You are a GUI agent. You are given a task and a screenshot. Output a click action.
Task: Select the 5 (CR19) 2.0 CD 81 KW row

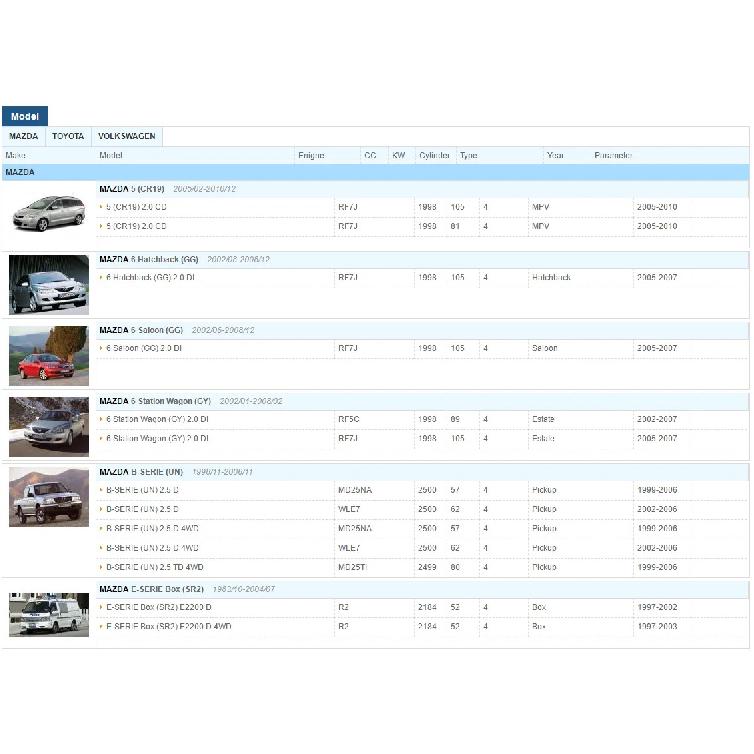click(422, 226)
